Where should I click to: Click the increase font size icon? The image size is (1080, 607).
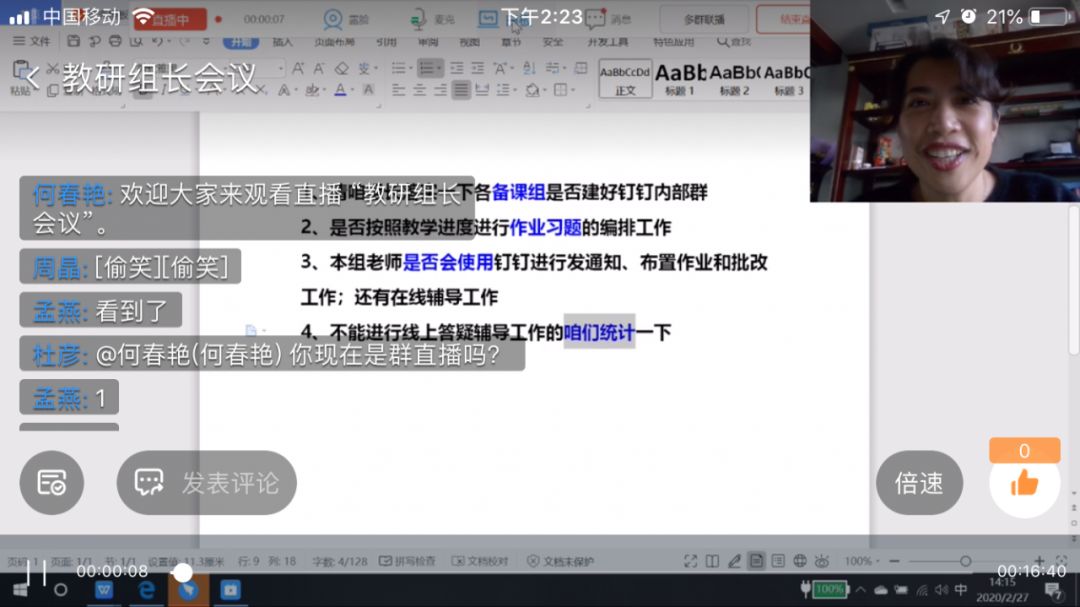[x=298, y=68]
